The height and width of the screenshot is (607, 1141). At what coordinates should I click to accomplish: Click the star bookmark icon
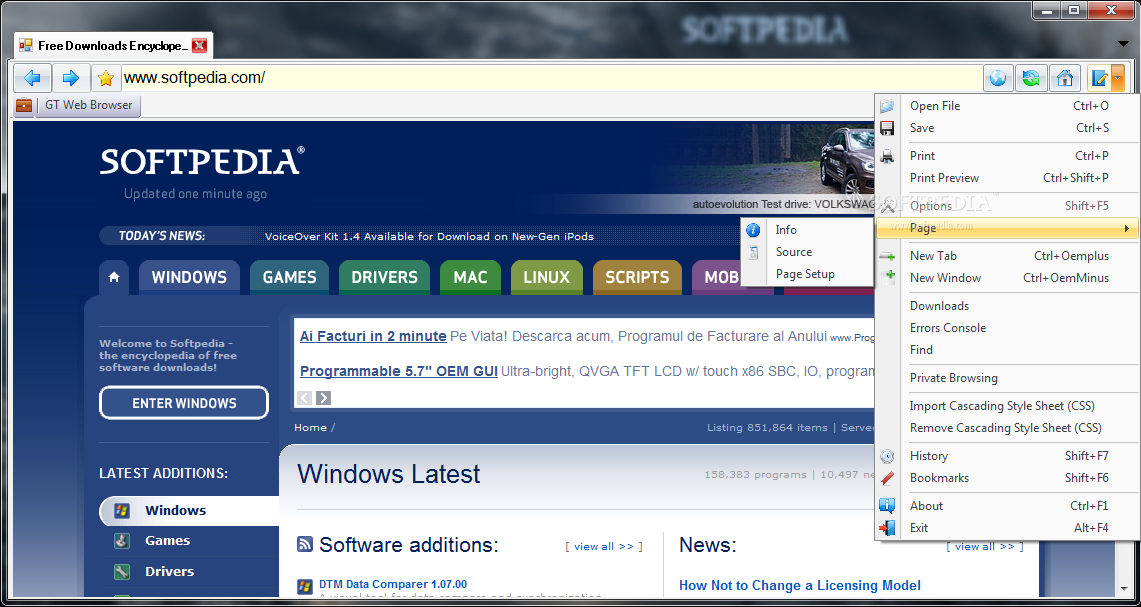coord(106,79)
